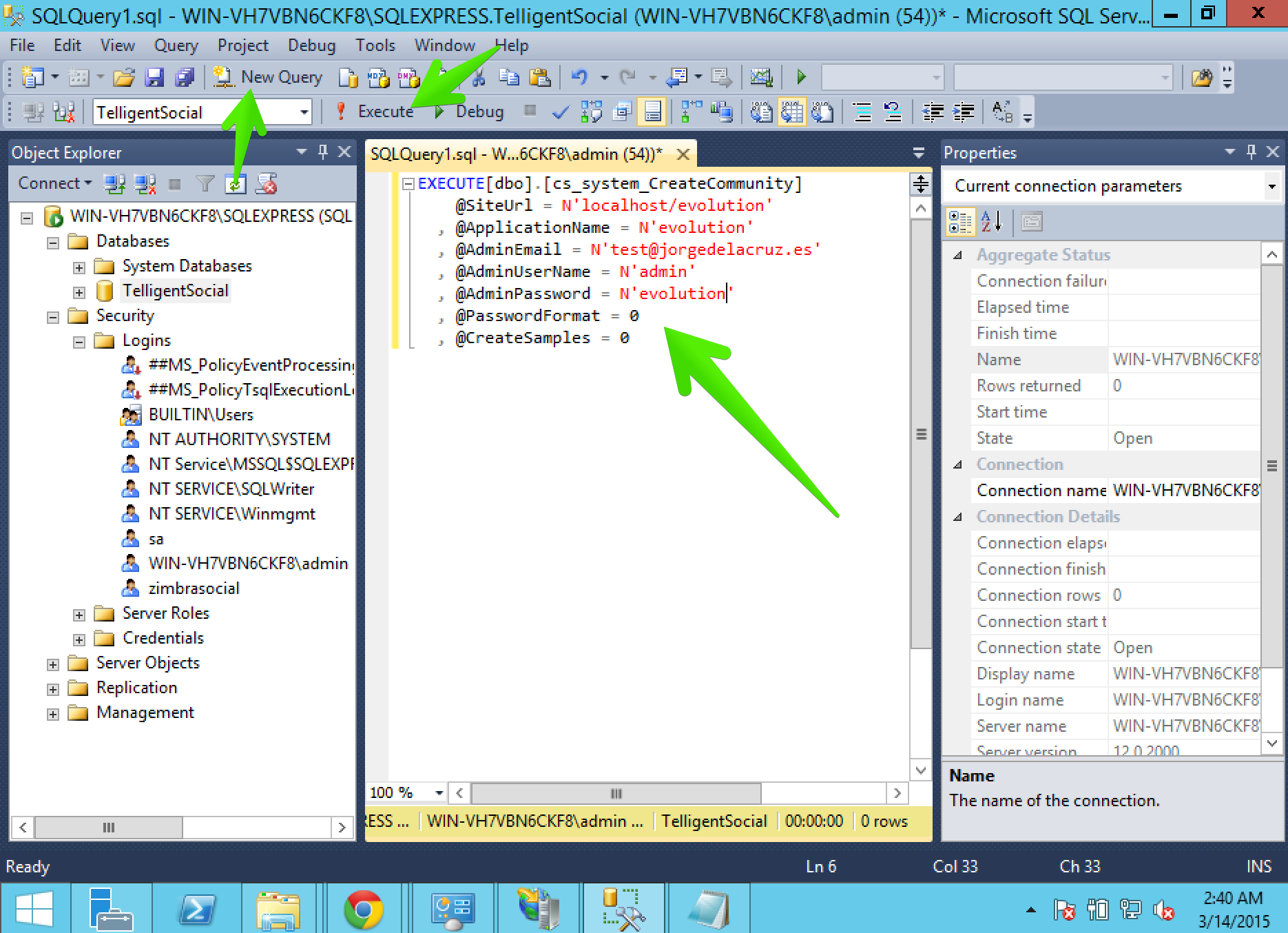Open Windows PowerShell from the taskbar
The image size is (1288, 933).
click(x=196, y=909)
